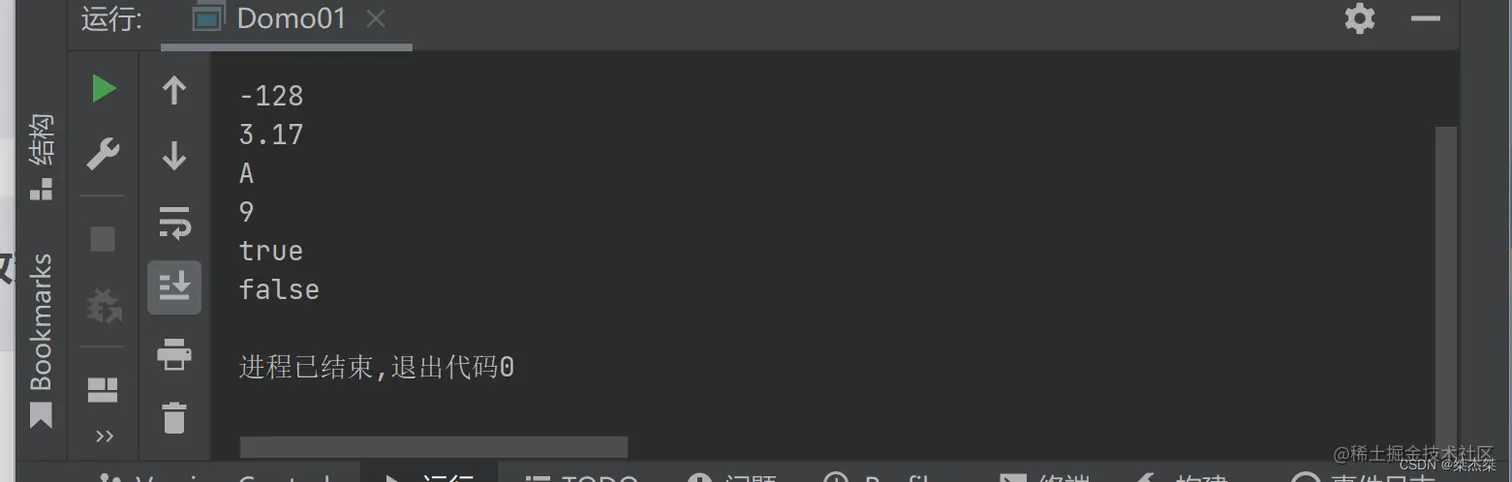Restore layout using the layout grid icon
The image size is (1512, 482).
[103, 389]
